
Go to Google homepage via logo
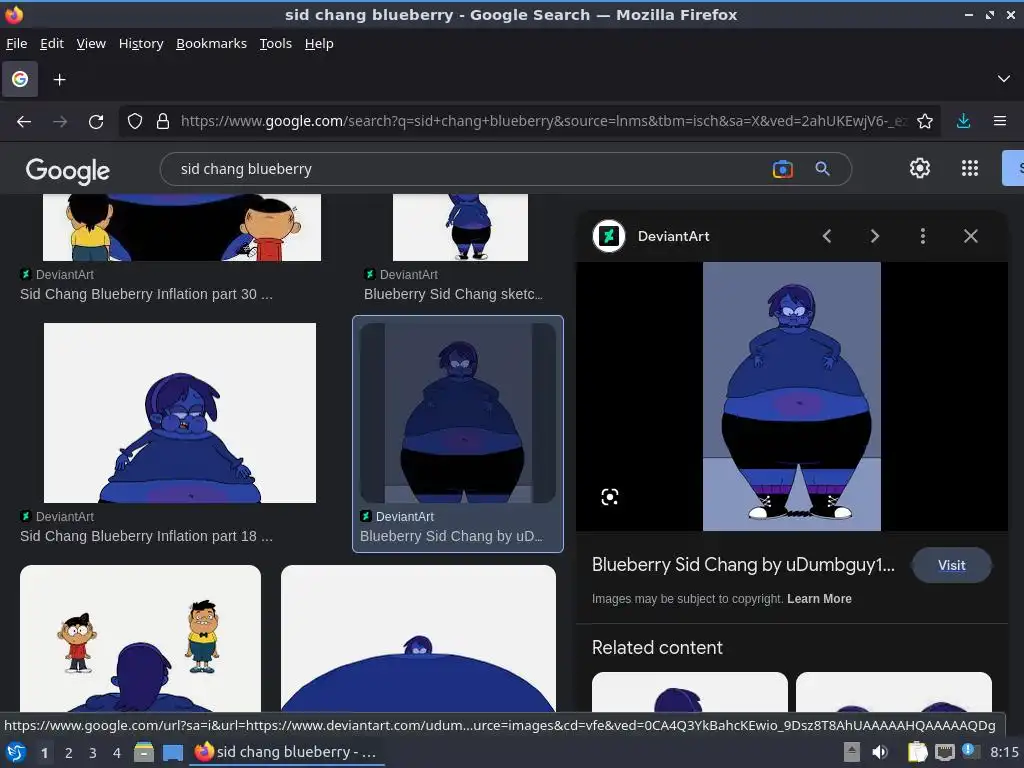click(67, 170)
